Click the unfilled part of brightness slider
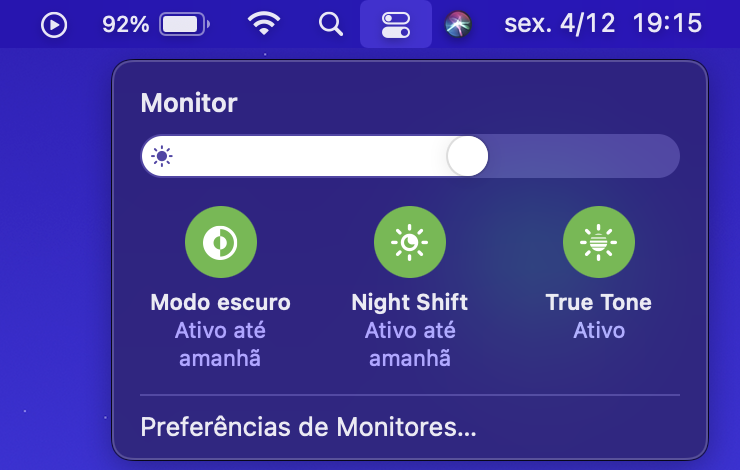This screenshot has width=740, height=470. (584, 156)
